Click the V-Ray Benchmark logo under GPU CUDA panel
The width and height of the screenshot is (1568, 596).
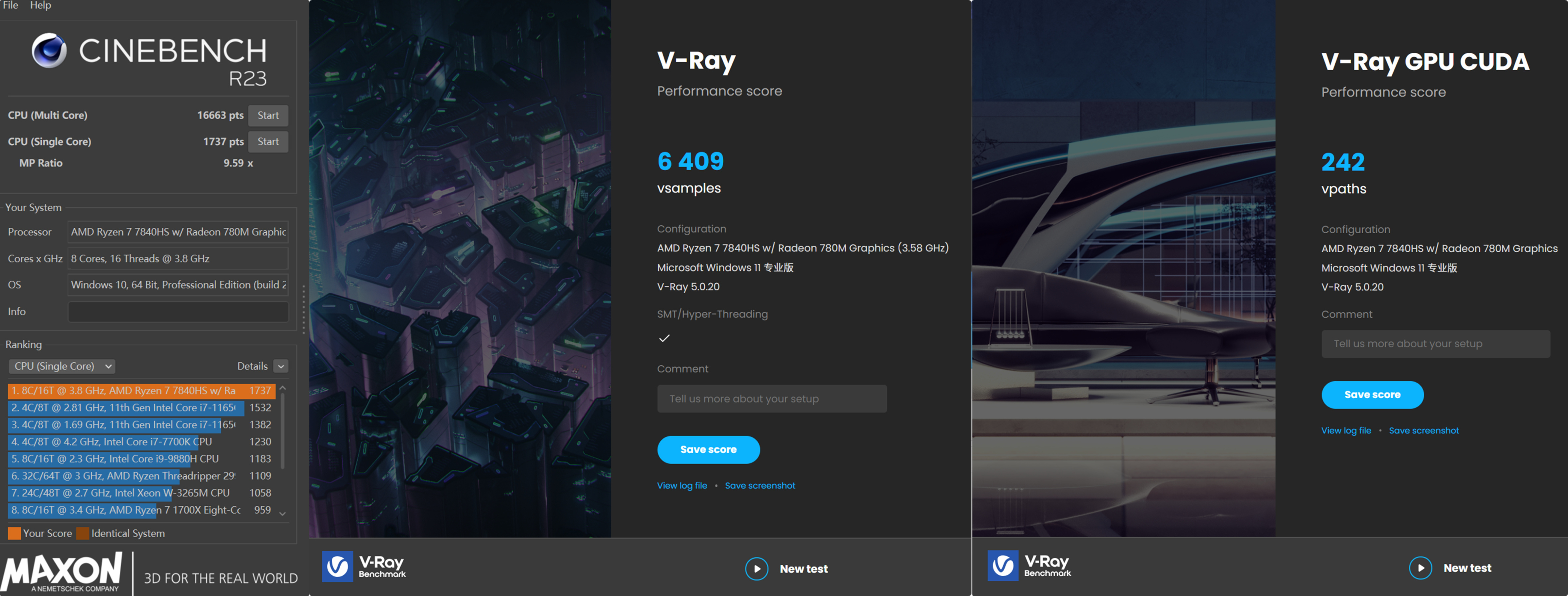coord(1029,565)
